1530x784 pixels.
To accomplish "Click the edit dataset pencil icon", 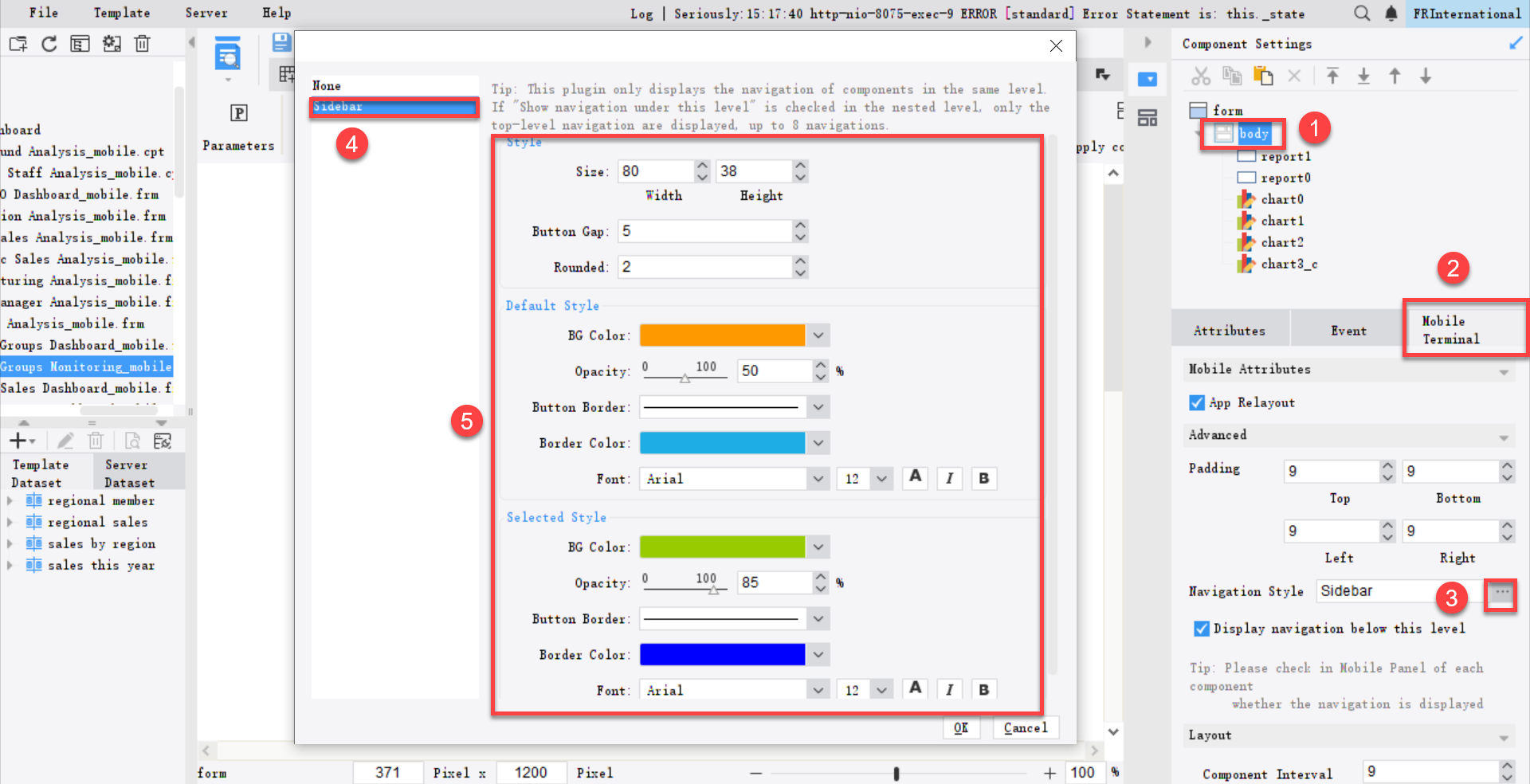I will pos(65,441).
